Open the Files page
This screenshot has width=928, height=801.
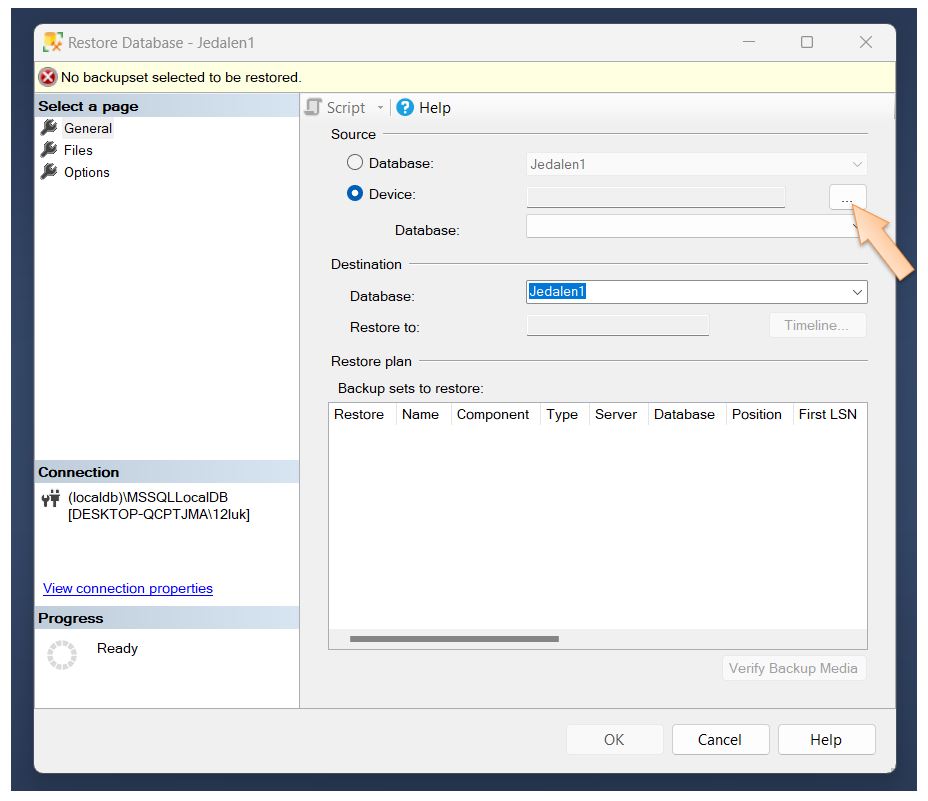(78, 150)
